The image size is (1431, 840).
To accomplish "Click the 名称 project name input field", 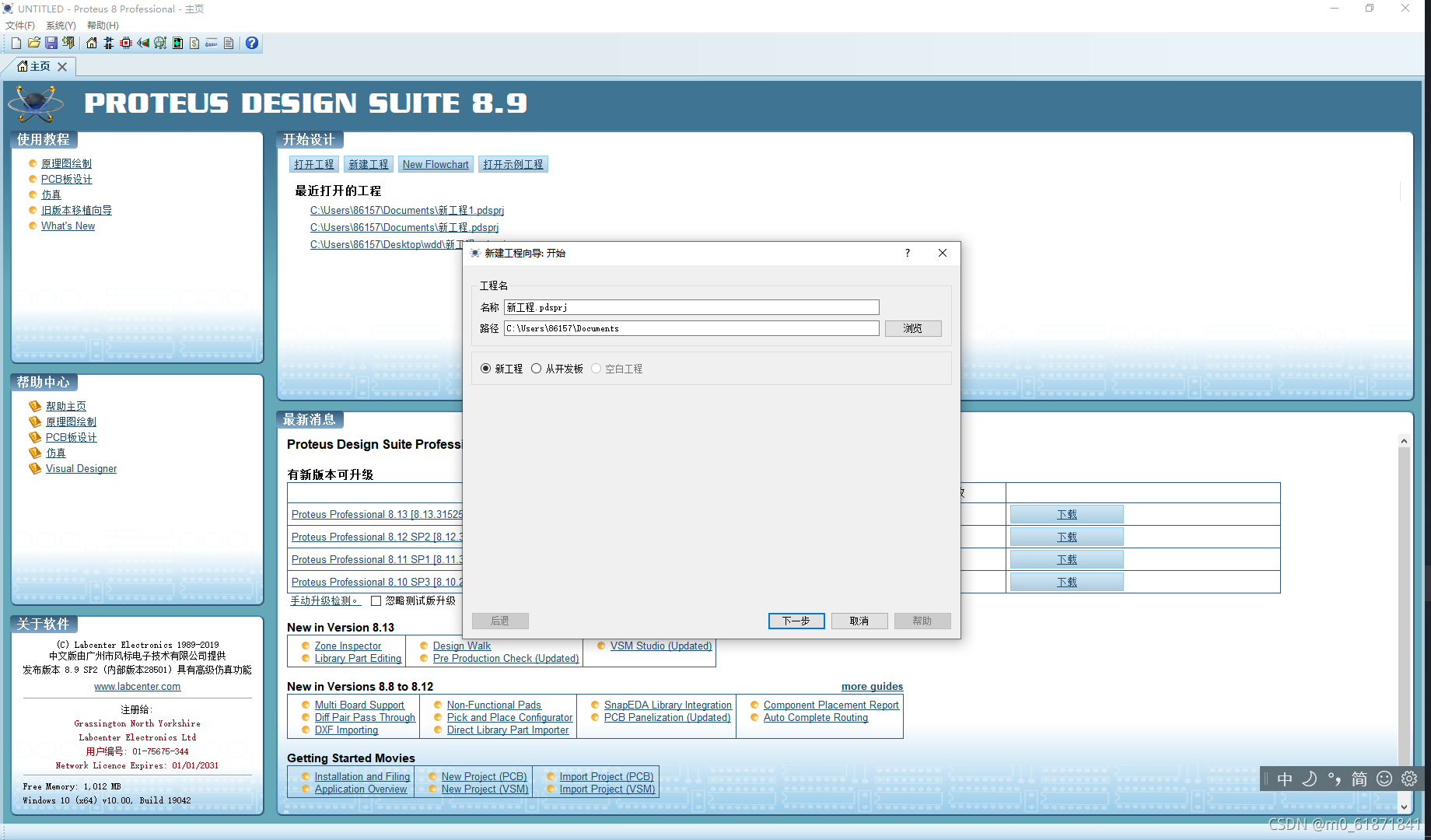I will click(x=691, y=307).
